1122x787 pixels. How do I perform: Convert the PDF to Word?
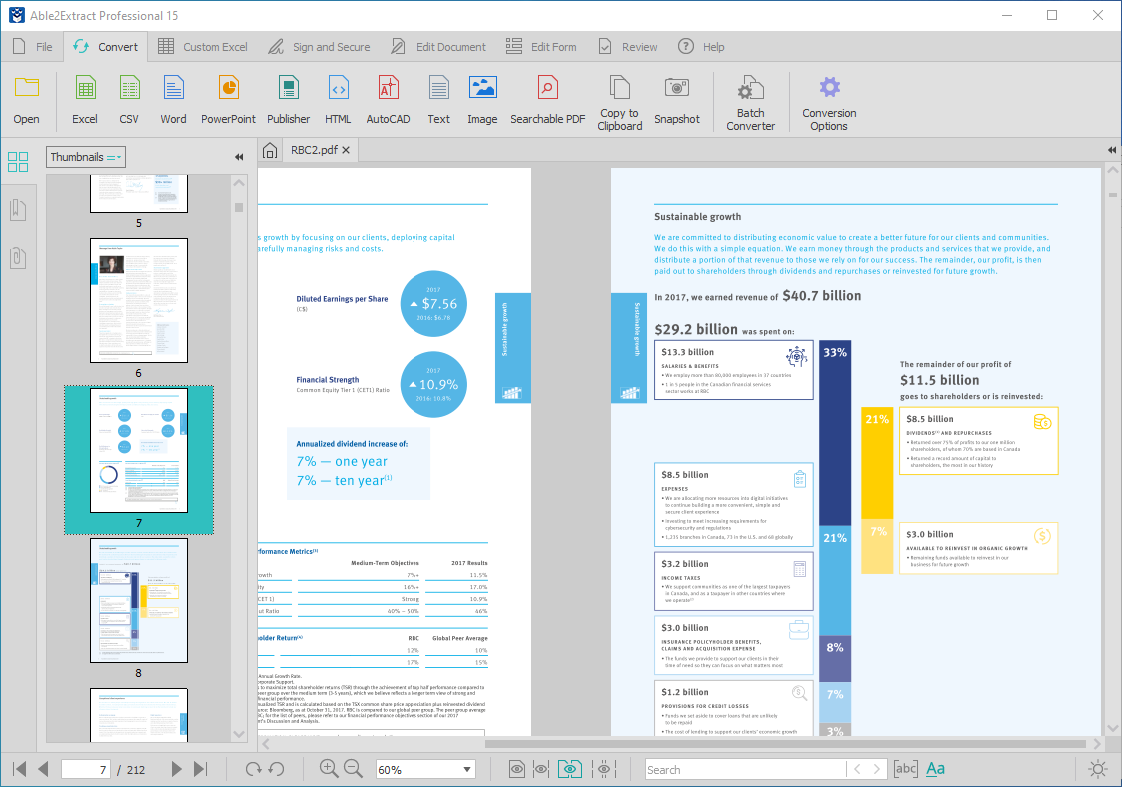[173, 100]
